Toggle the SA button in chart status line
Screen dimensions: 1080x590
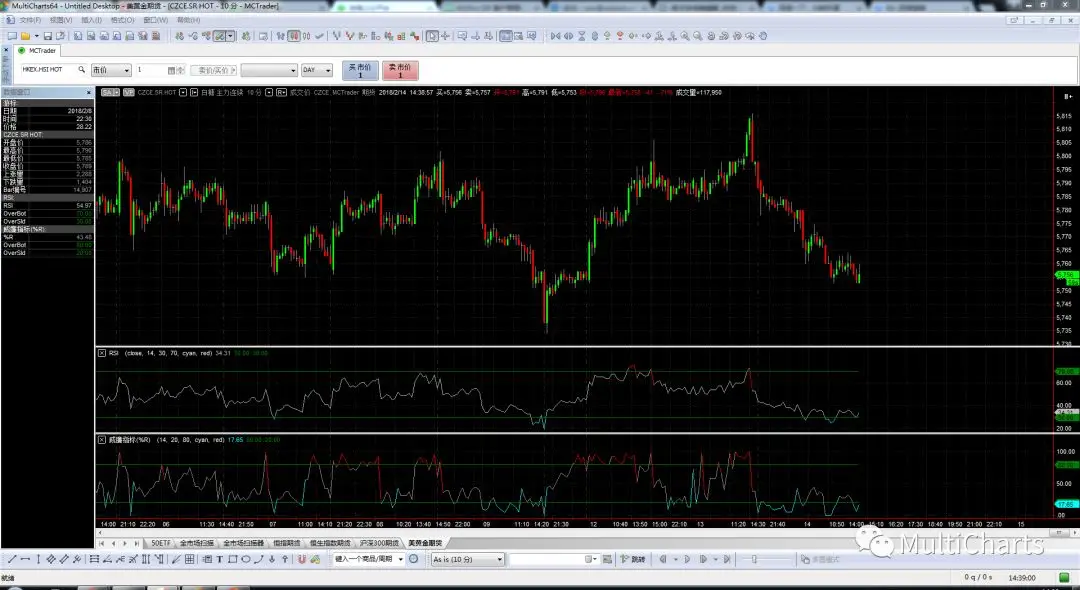(107, 92)
